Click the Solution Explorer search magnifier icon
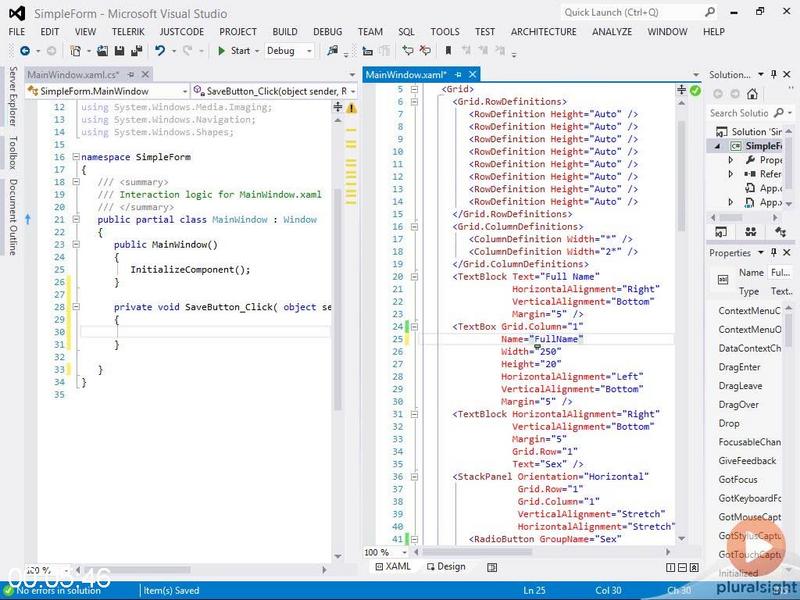Viewport: 800px width, 600px height. pos(779,112)
